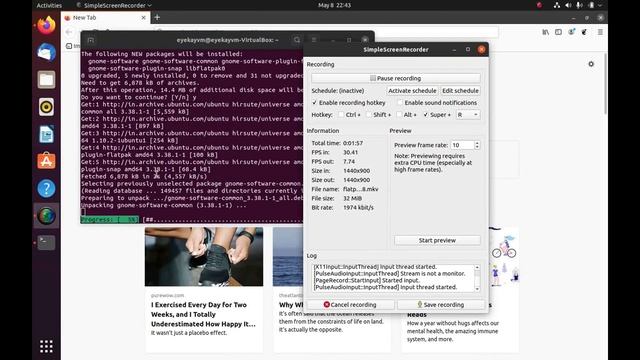Click the 'Total time: 0:01:57' value

coord(353,143)
